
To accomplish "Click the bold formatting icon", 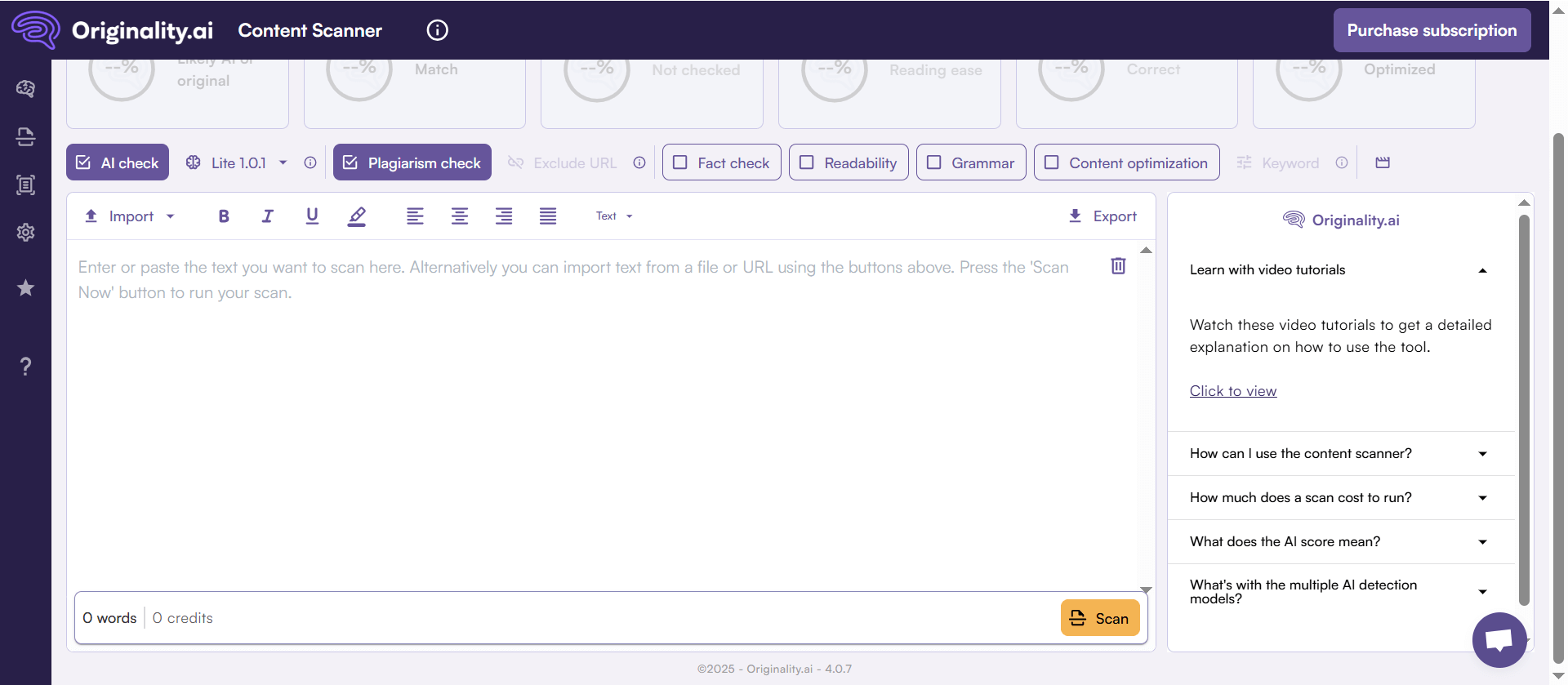I will (224, 216).
